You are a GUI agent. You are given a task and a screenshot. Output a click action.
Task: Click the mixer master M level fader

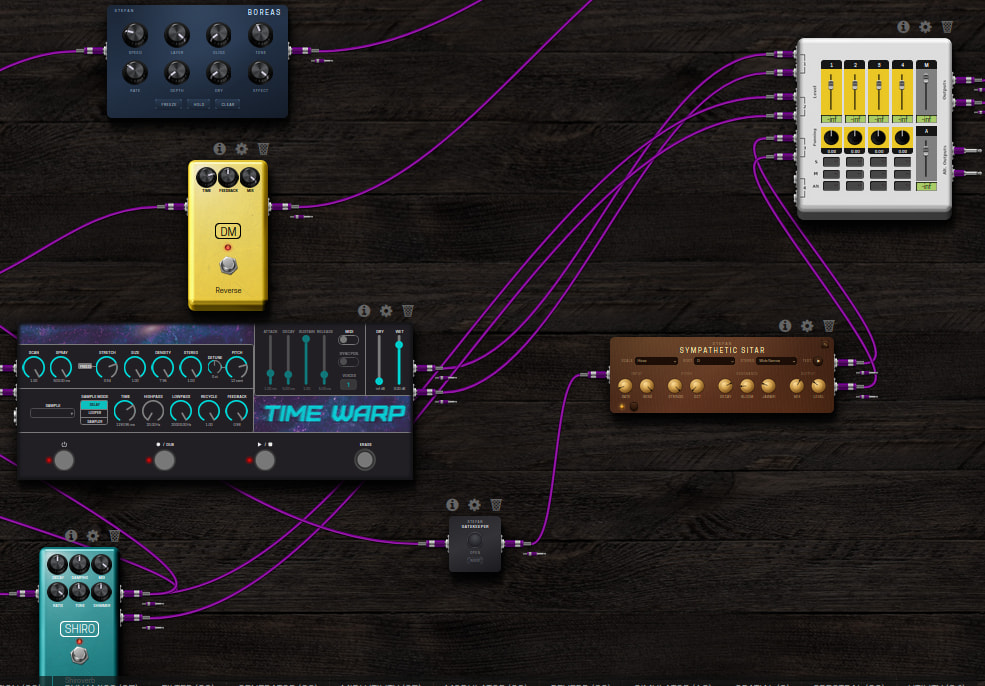(x=925, y=78)
